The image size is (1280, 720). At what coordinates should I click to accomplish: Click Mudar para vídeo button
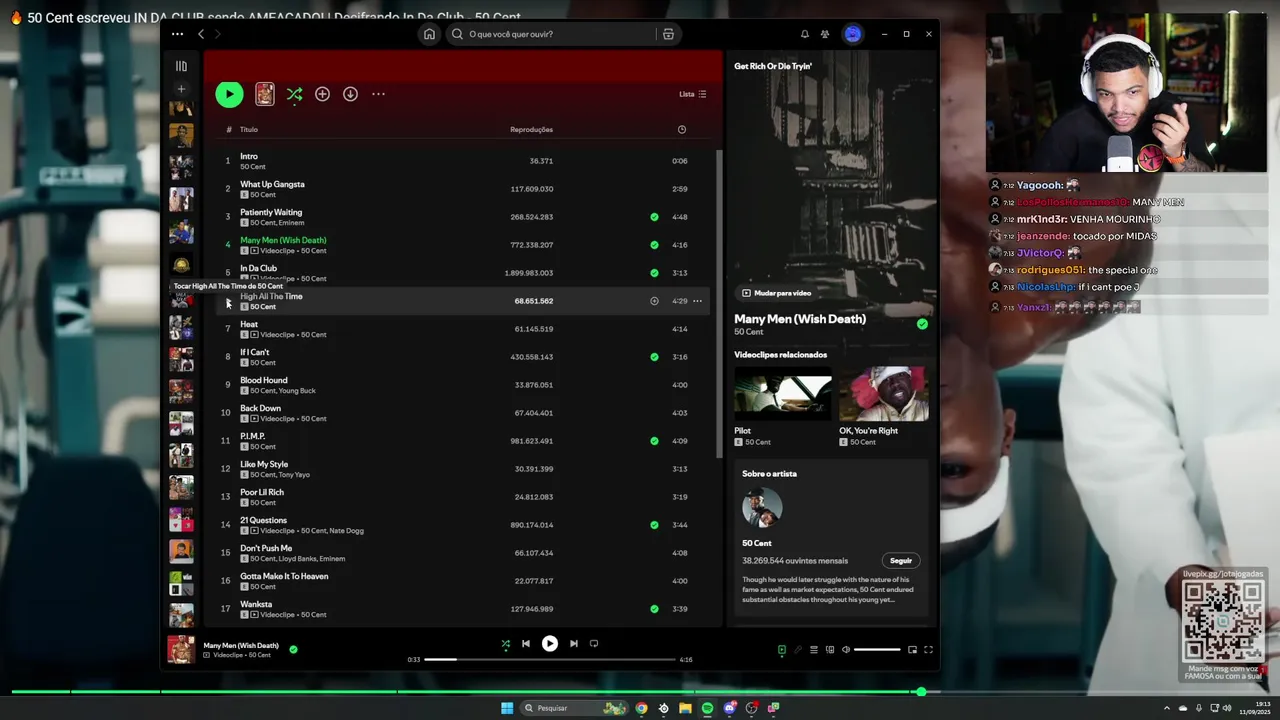coord(776,293)
